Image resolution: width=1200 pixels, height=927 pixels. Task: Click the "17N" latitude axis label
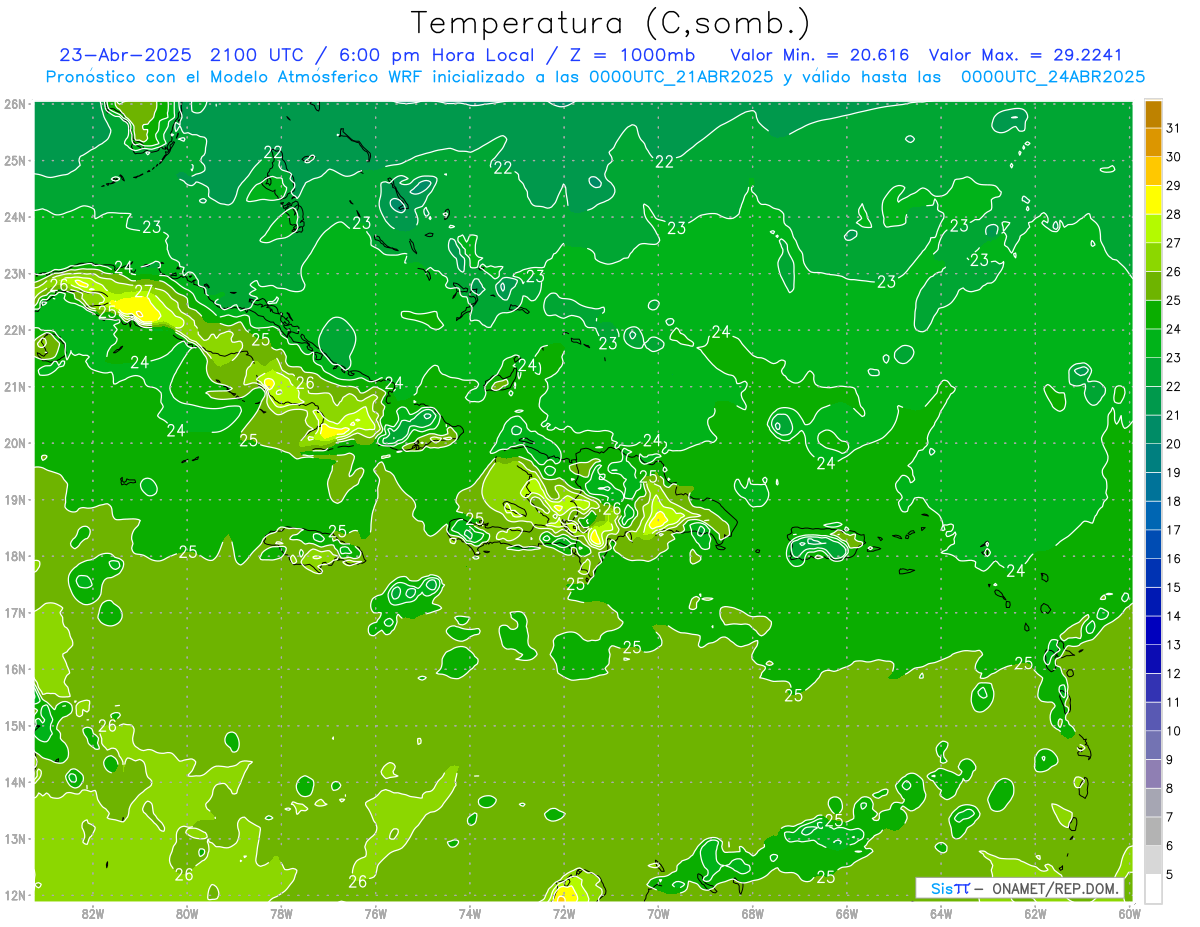[x=15, y=612]
